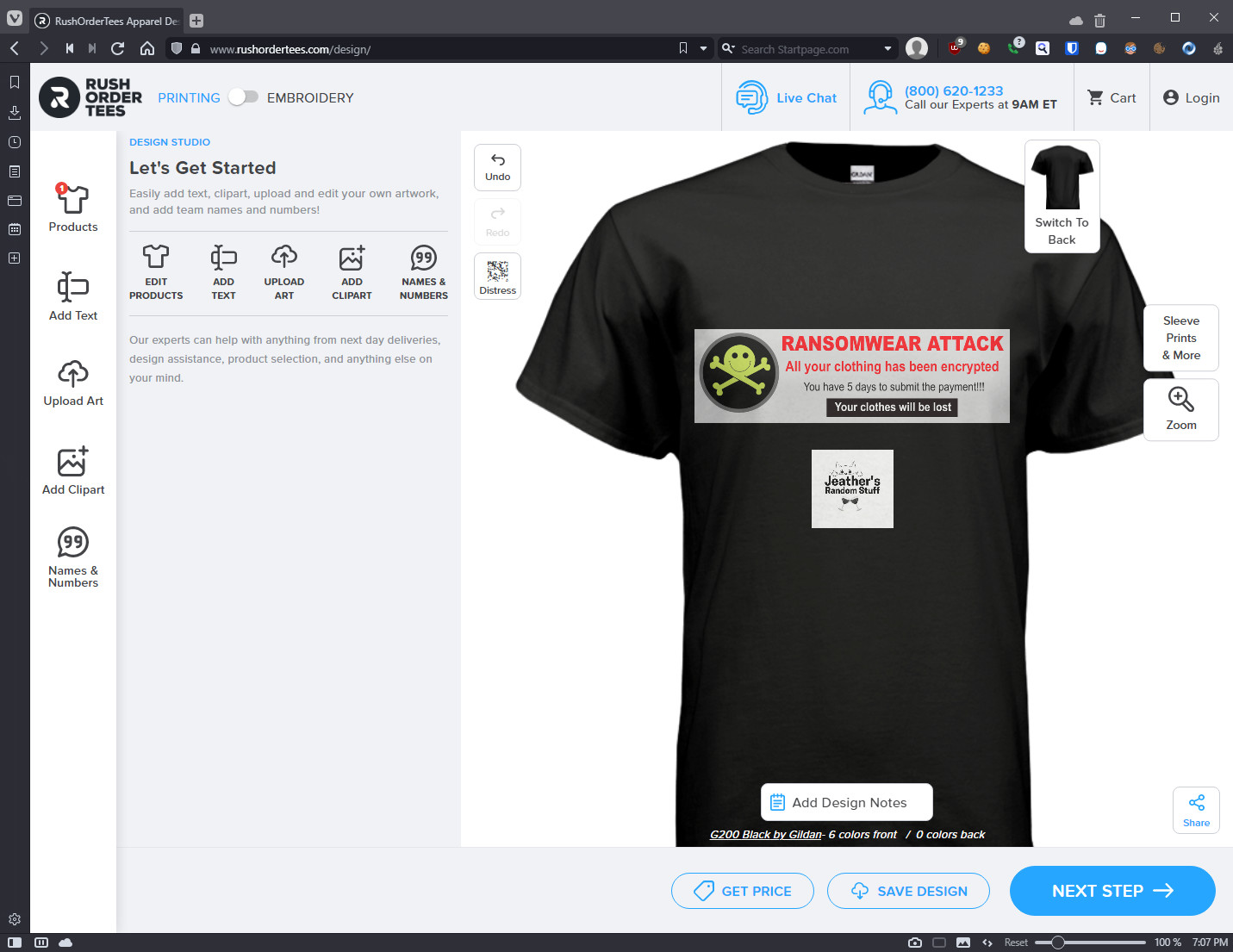Toggle the browser panel sidebar button
1233x952 pixels.
[x=15, y=943]
